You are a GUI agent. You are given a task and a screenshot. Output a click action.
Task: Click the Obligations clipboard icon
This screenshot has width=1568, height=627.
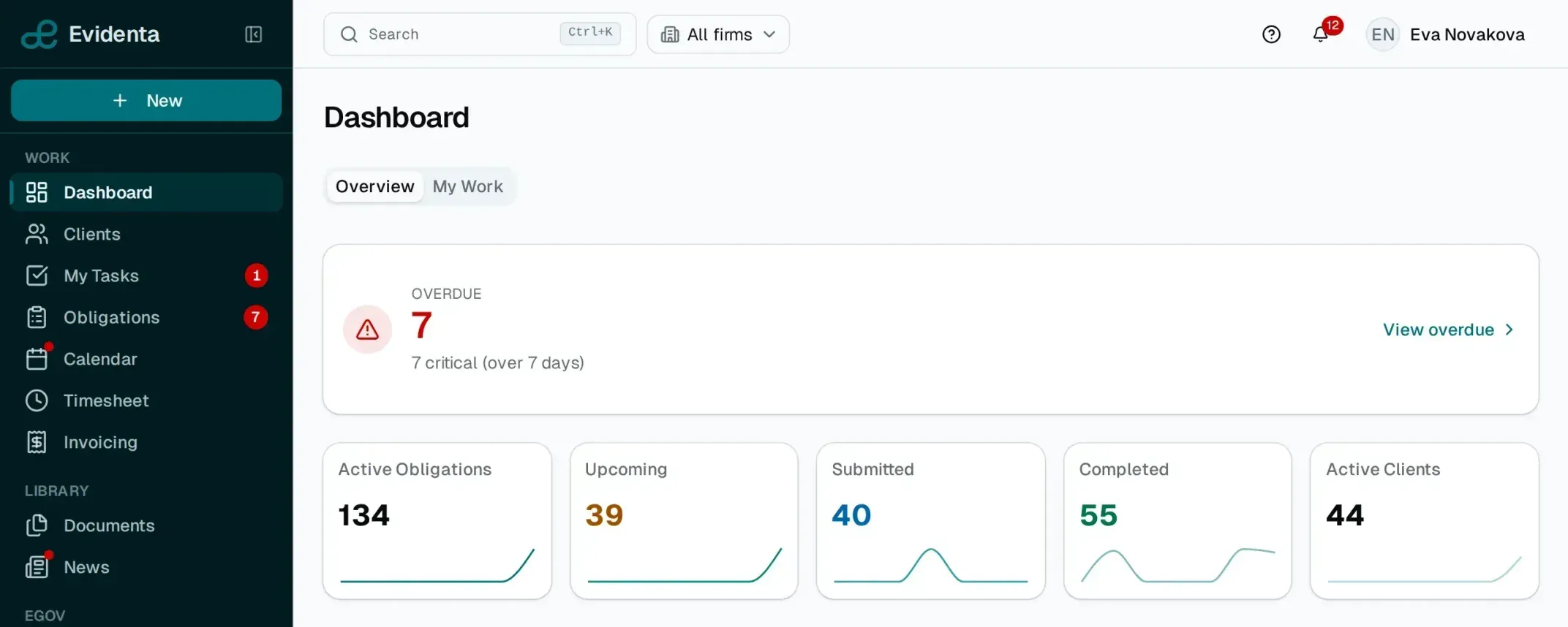pos(37,317)
